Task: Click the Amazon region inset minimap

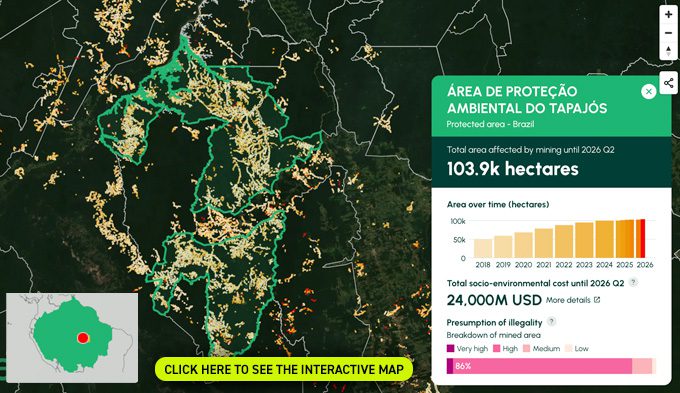Action: 72,338
